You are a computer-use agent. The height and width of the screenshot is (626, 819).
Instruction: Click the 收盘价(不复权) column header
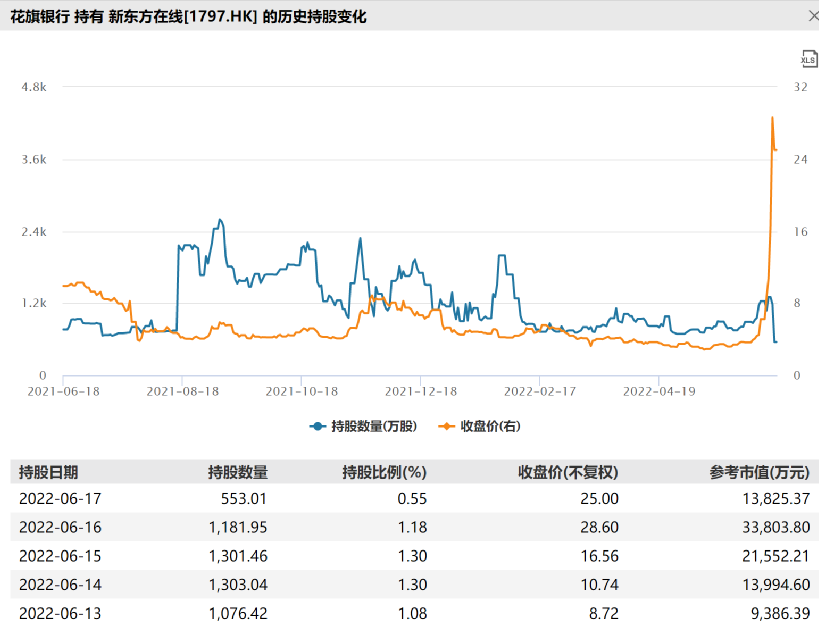[568, 472]
